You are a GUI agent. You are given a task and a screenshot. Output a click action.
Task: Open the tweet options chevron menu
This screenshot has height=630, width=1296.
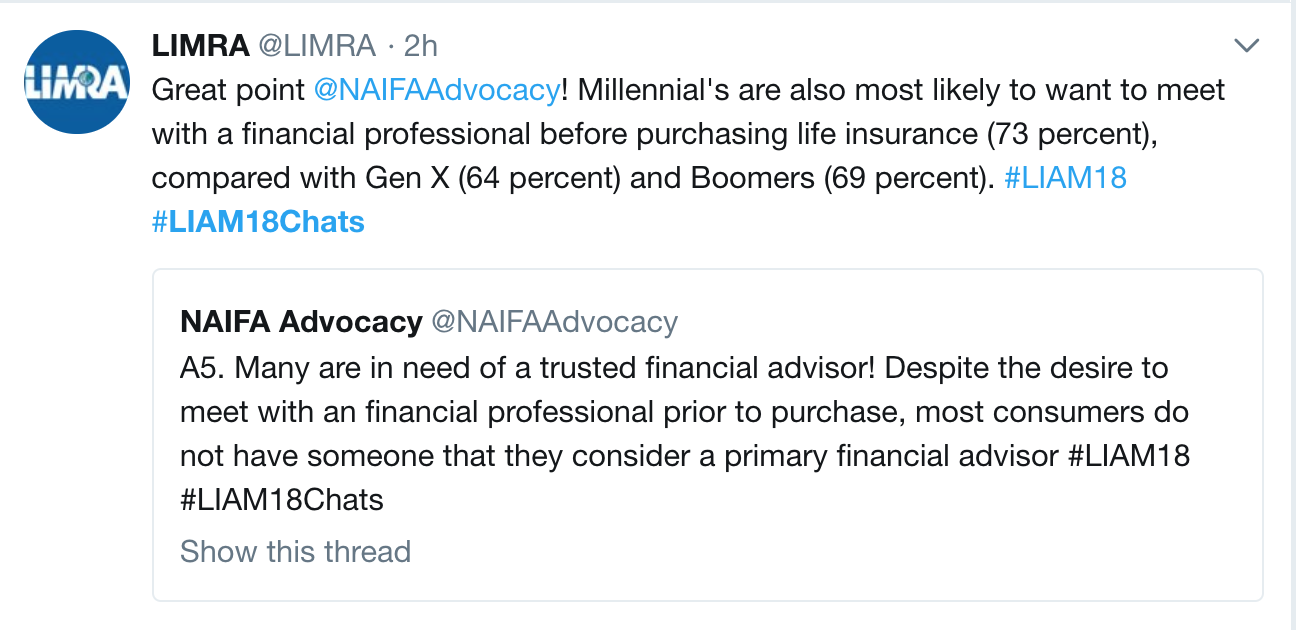point(1246,45)
